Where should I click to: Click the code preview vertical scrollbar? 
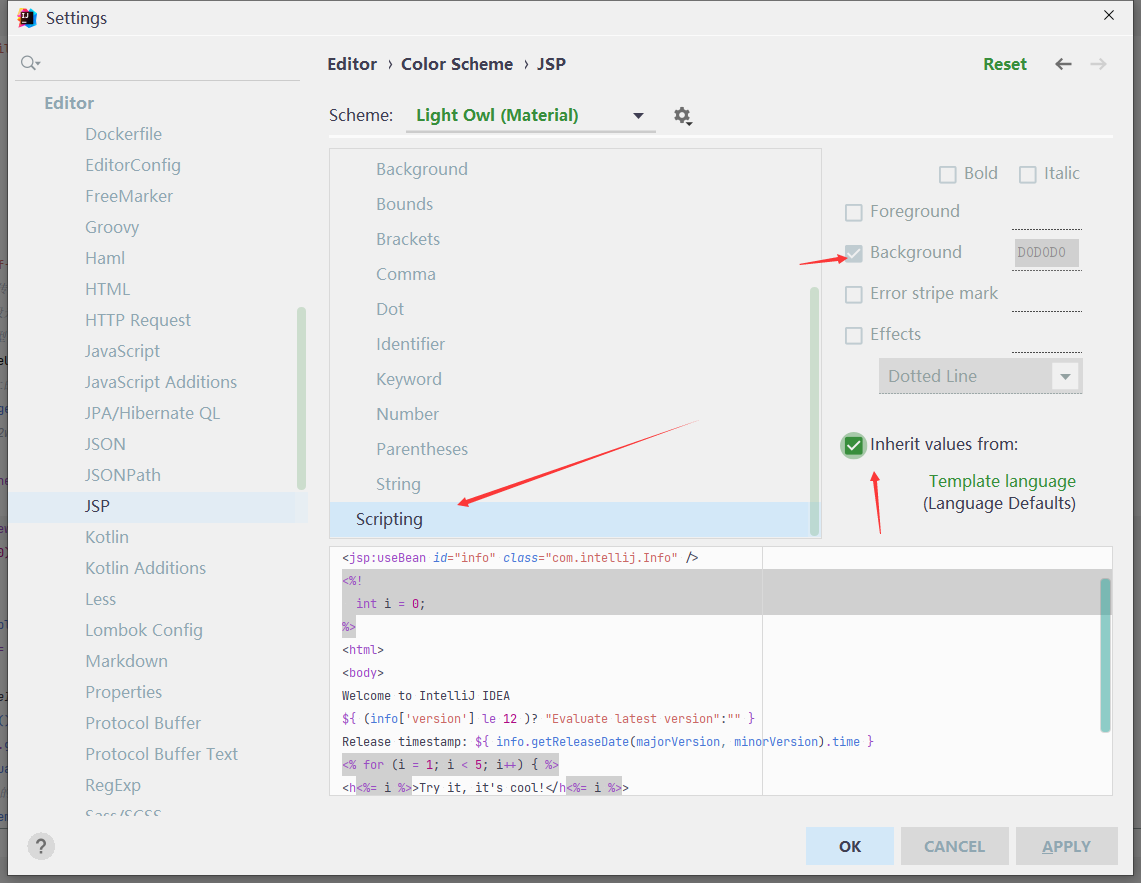click(x=1105, y=654)
